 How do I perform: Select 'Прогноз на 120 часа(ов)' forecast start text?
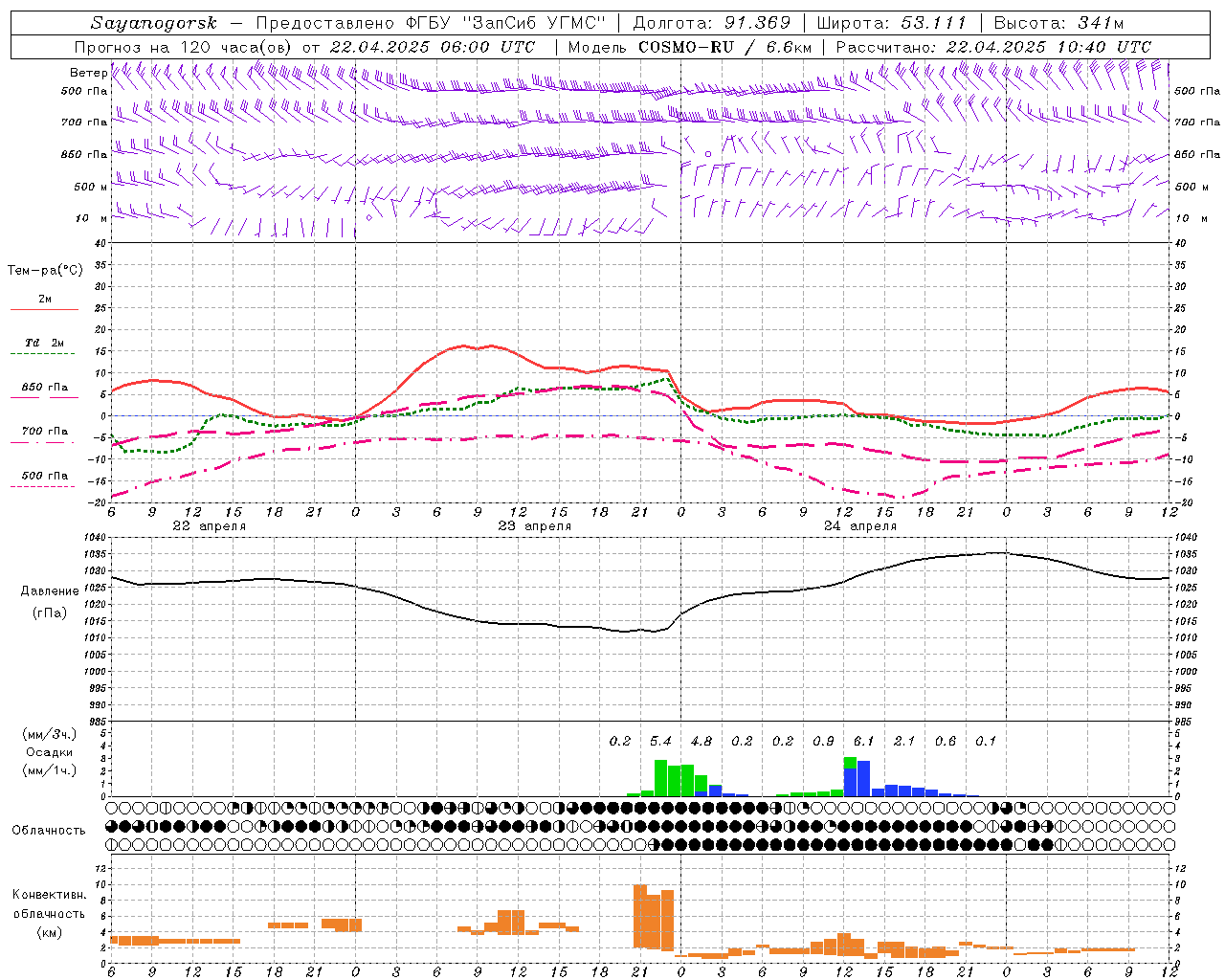click(x=184, y=47)
